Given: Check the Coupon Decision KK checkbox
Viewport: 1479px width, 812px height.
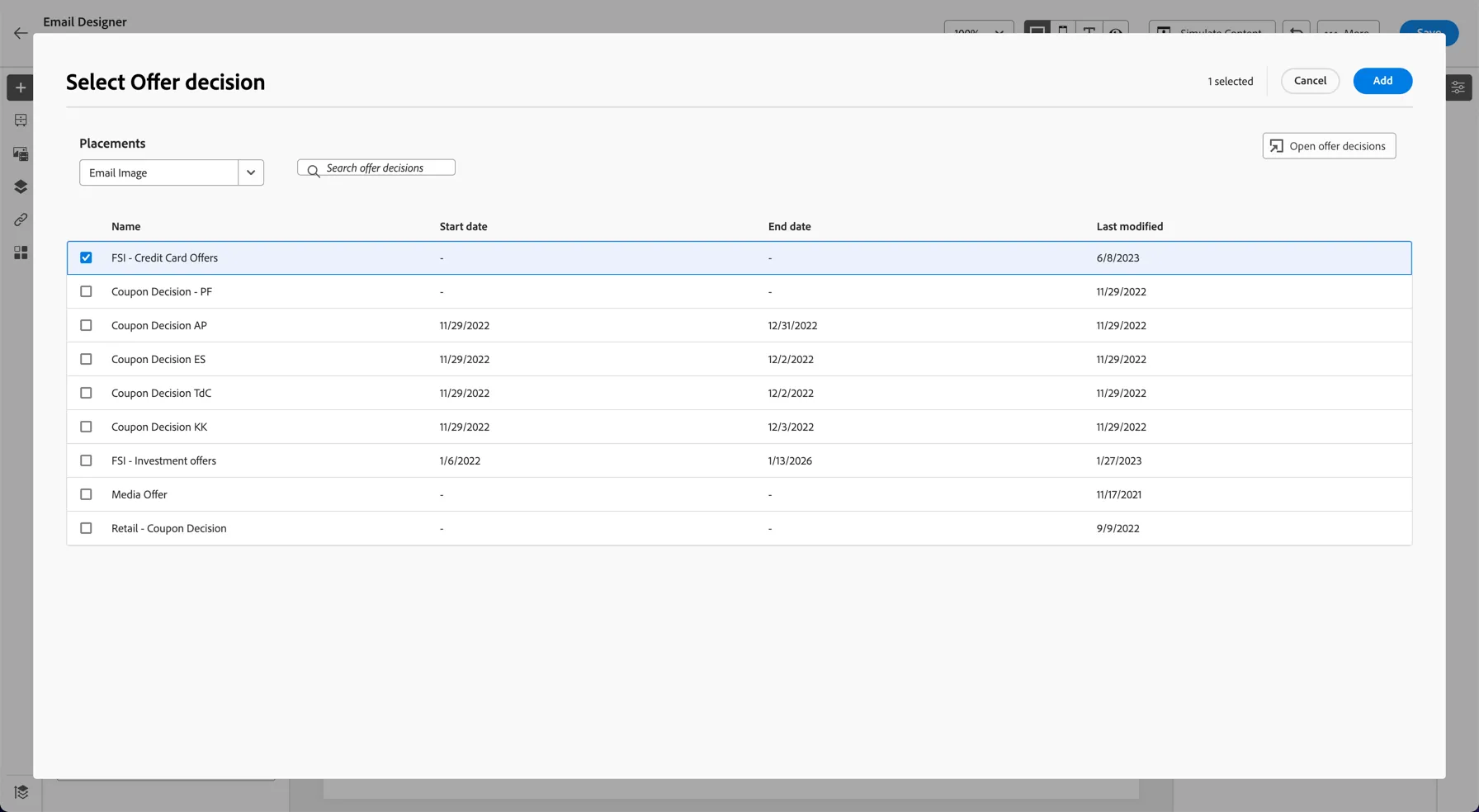Looking at the screenshot, I should pyautogui.click(x=86, y=427).
